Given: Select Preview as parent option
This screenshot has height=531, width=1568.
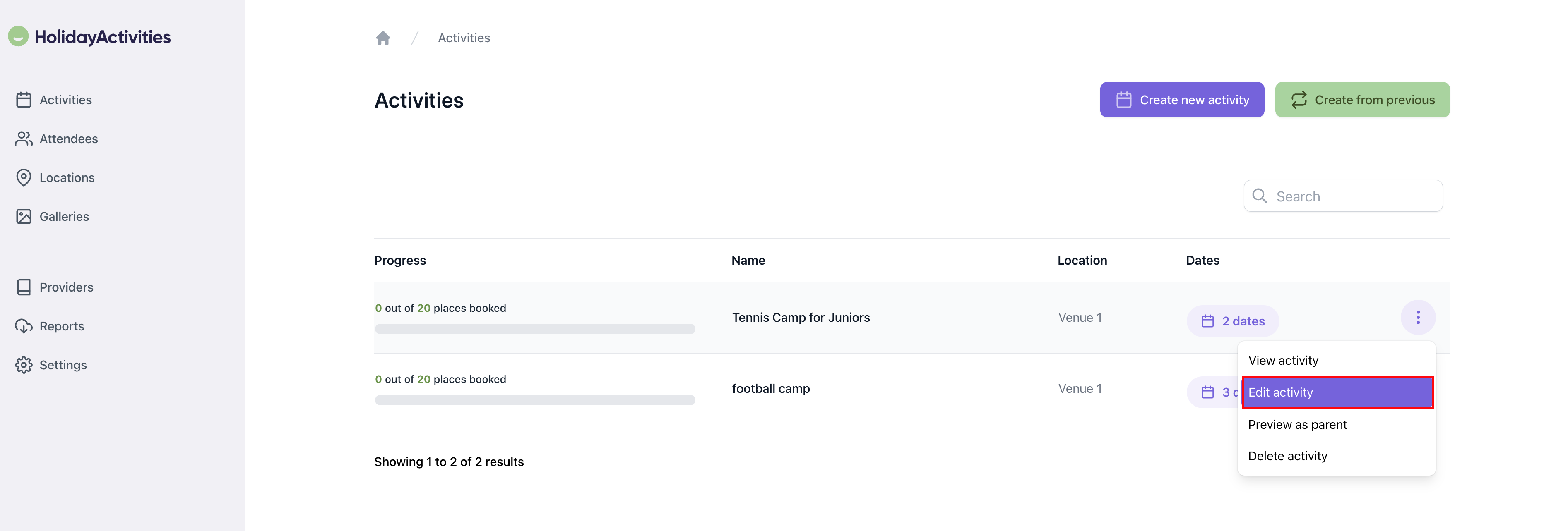Looking at the screenshot, I should click(x=1297, y=425).
